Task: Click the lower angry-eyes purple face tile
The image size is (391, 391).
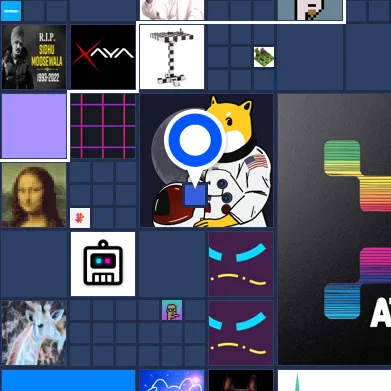Action: pyautogui.click(x=241, y=333)
